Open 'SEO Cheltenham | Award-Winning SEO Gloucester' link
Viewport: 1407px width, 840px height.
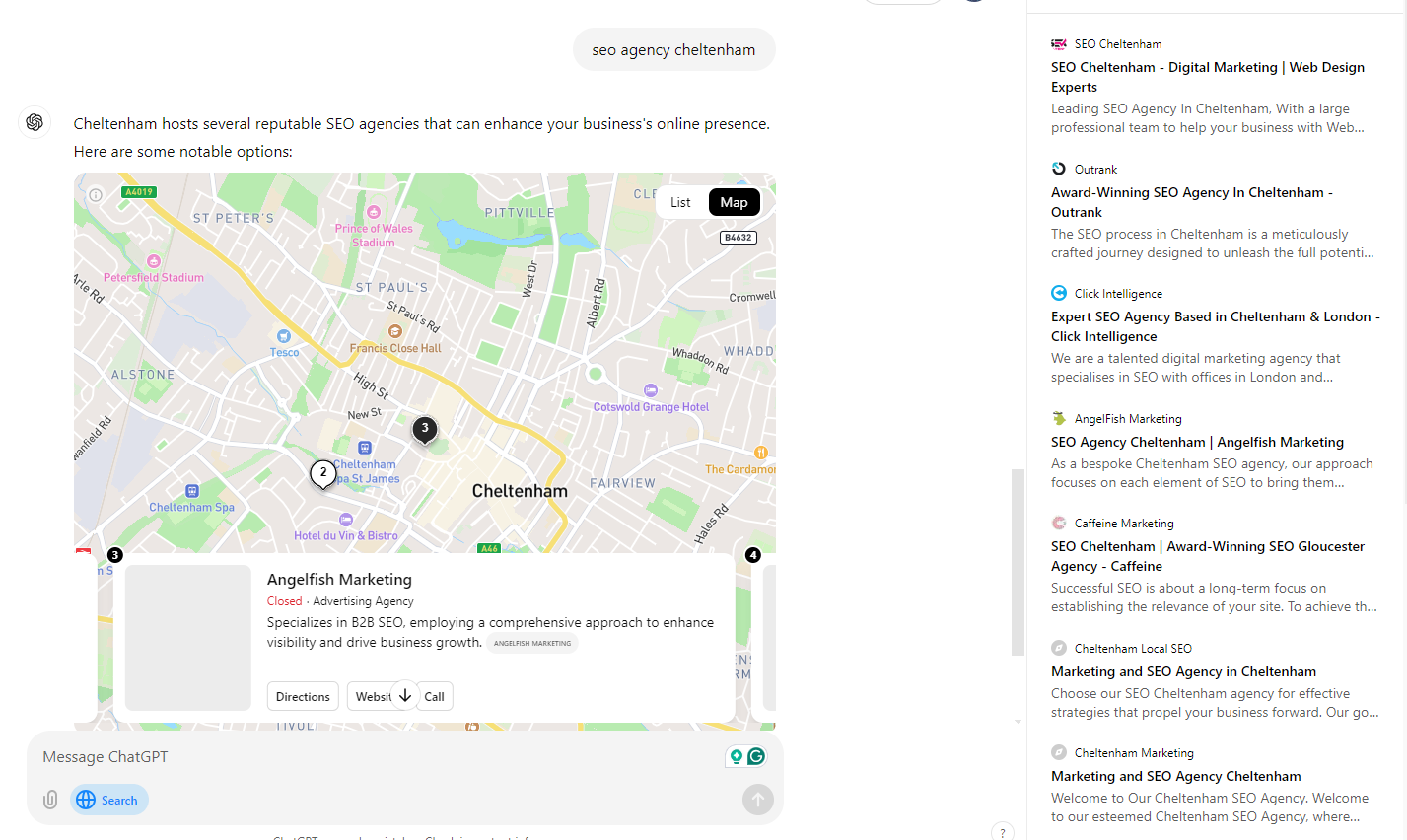(1208, 556)
